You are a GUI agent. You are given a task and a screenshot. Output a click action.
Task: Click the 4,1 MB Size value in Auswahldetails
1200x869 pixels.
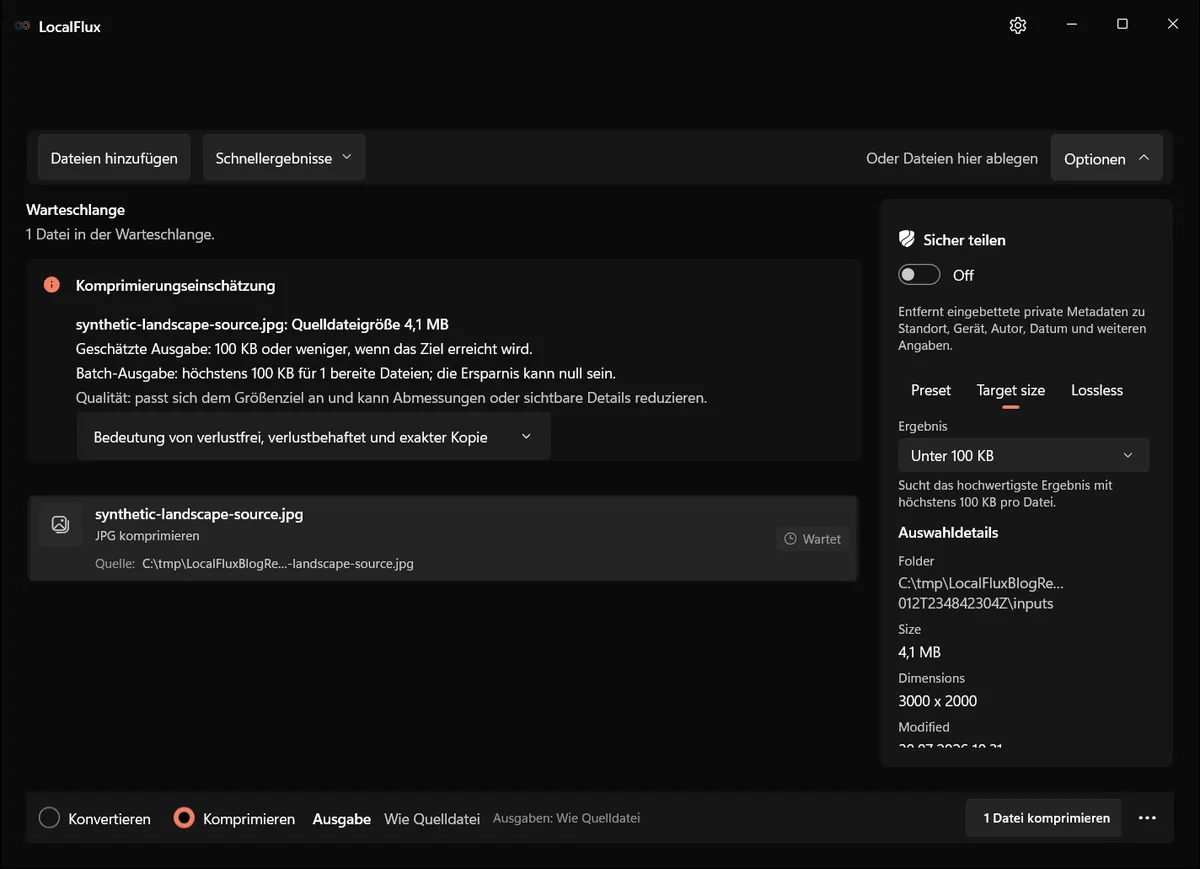[919, 652]
